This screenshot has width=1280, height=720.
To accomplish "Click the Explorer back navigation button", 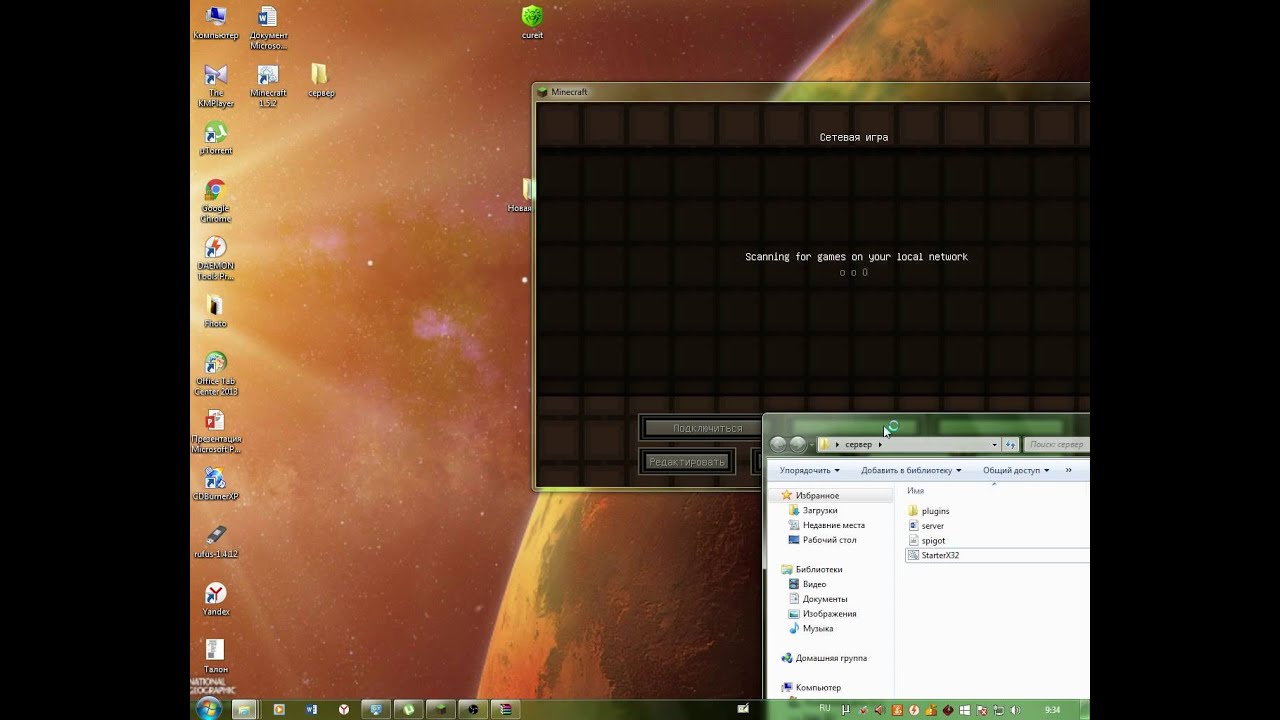I will point(778,445).
